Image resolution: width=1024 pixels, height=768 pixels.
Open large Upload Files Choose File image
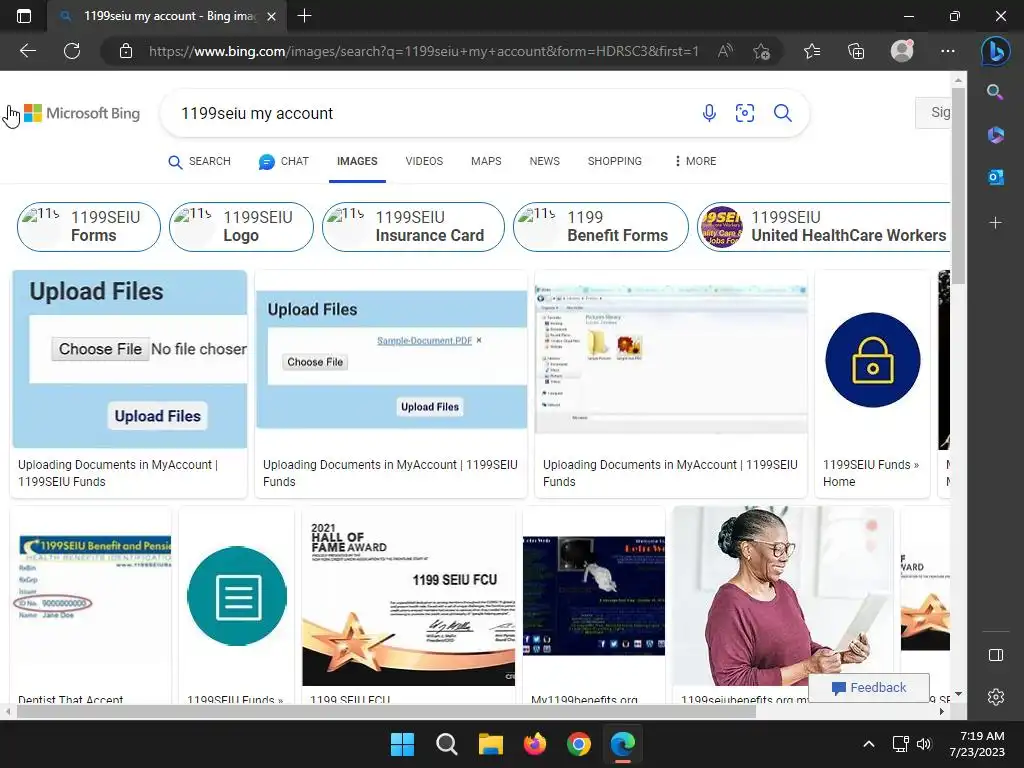(x=130, y=359)
